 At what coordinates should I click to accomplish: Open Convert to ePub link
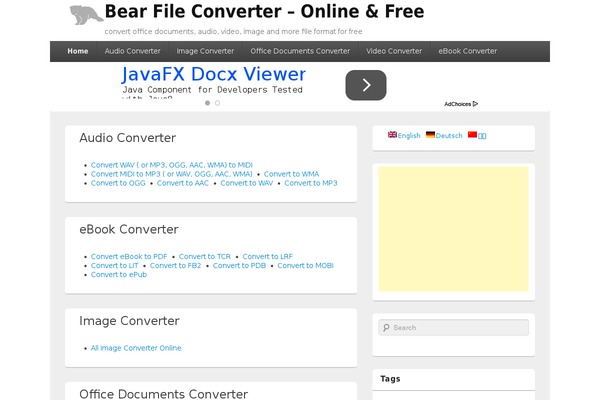(119, 274)
